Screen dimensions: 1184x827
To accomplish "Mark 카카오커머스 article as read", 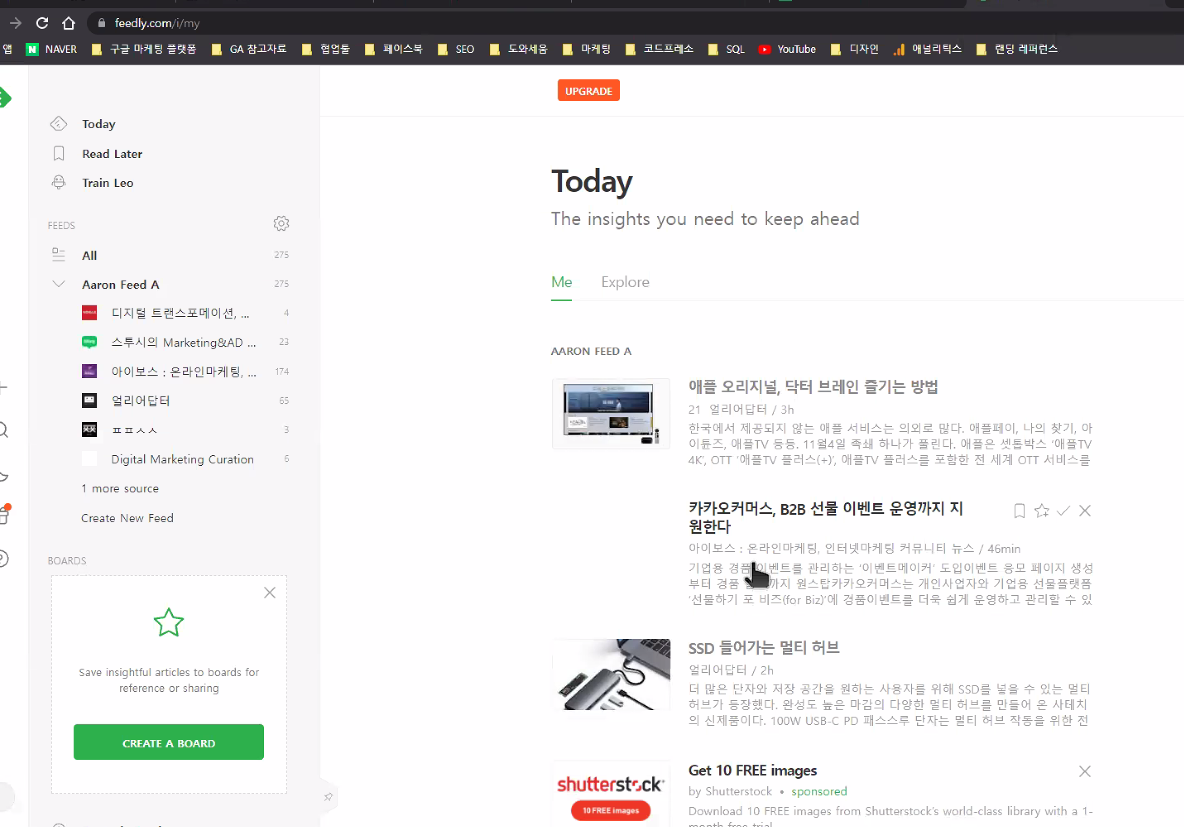I will click(1063, 511).
